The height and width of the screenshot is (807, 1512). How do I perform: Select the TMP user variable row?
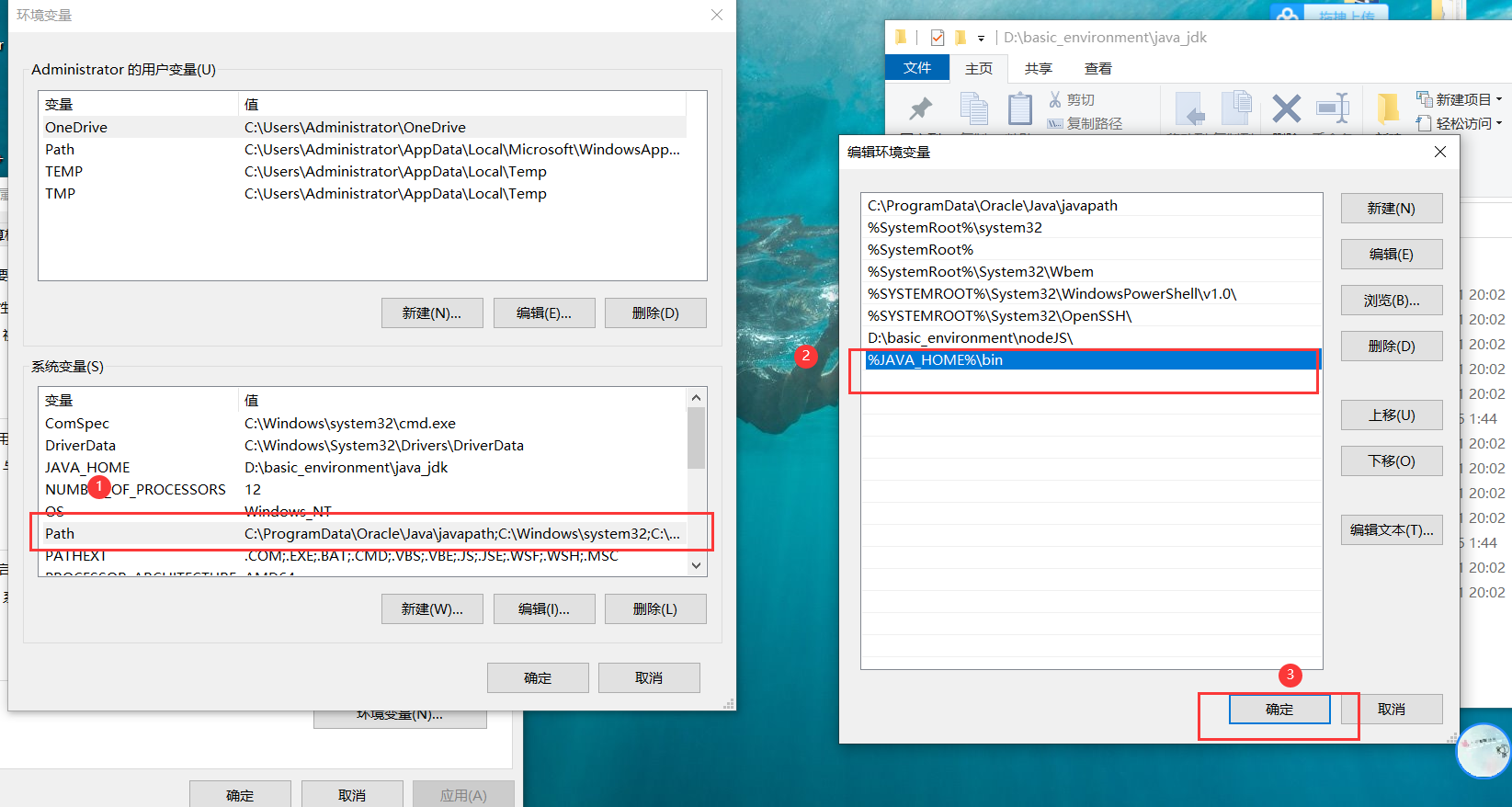coord(363,194)
